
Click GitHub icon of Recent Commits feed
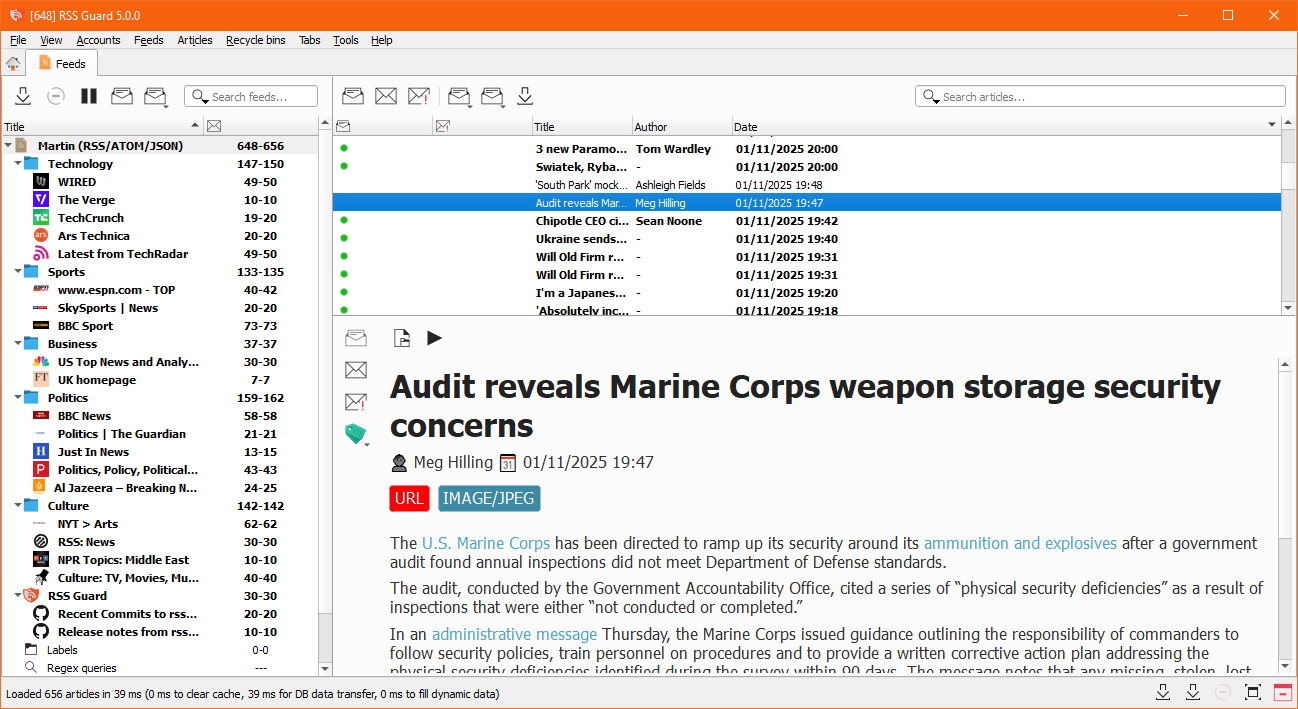[41, 614]
